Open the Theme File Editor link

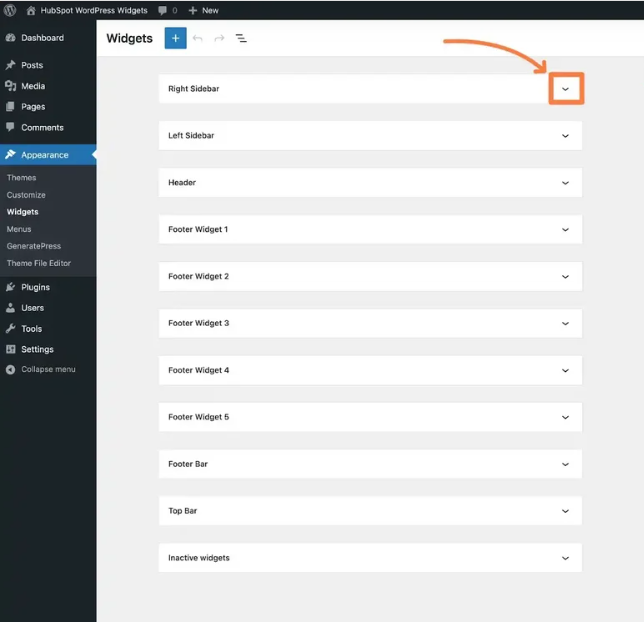coord(39,263)
